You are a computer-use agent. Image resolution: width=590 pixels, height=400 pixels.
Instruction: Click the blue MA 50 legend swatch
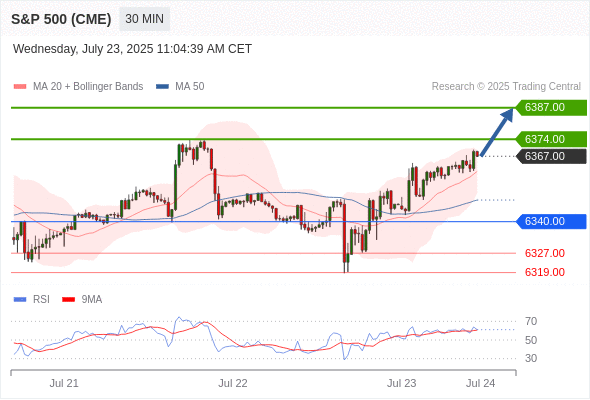(162, 87)
